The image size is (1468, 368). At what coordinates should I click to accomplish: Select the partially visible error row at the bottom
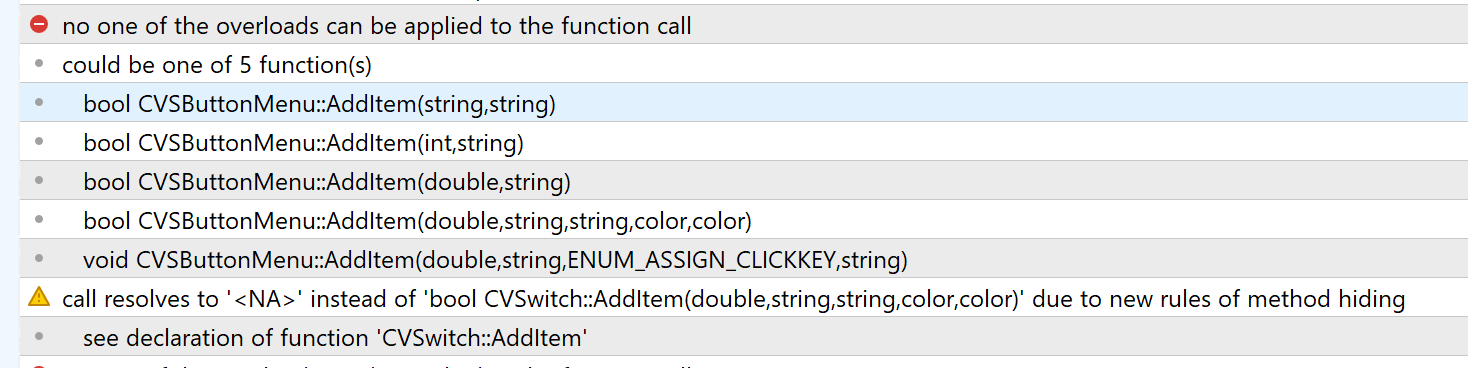tap(744, 363)
